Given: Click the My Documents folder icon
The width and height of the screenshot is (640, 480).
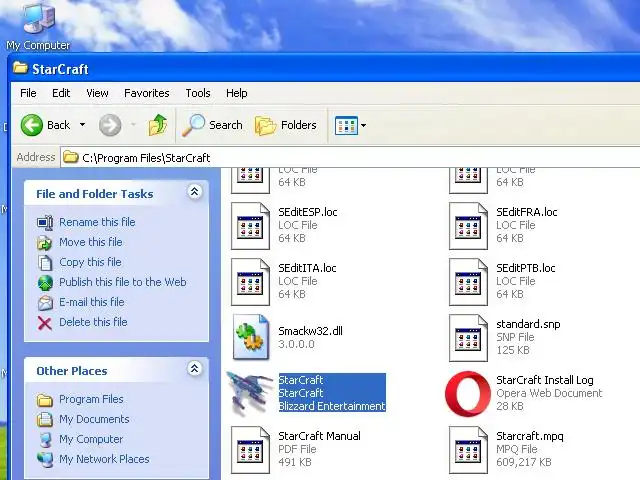Looking at the screenshot, I should tap(45, 420).
